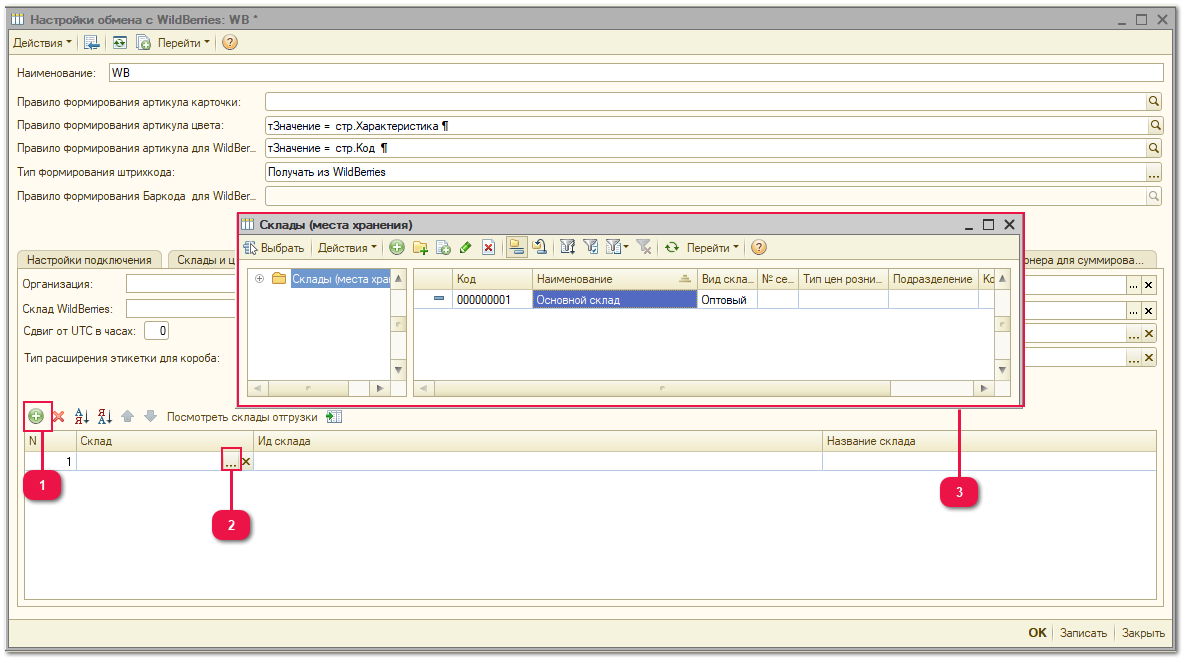Switch to Настройки подключения tab
The width and height of the screenshot is (1185, 661).
(x=89, y=260)
